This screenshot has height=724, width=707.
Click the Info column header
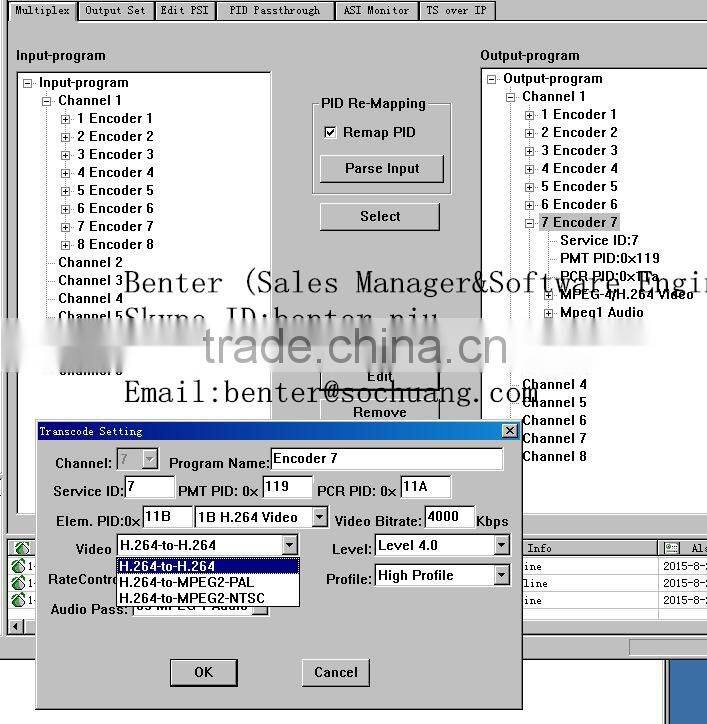[590, 548]
